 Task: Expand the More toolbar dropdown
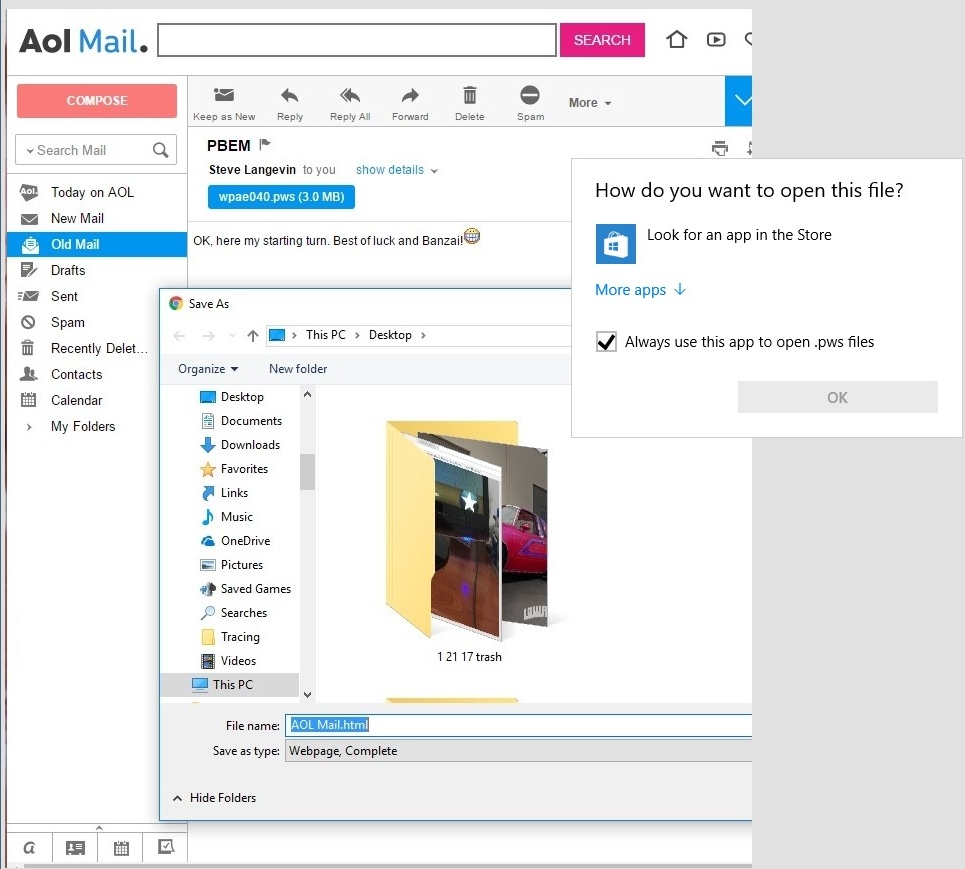point(590,103)
